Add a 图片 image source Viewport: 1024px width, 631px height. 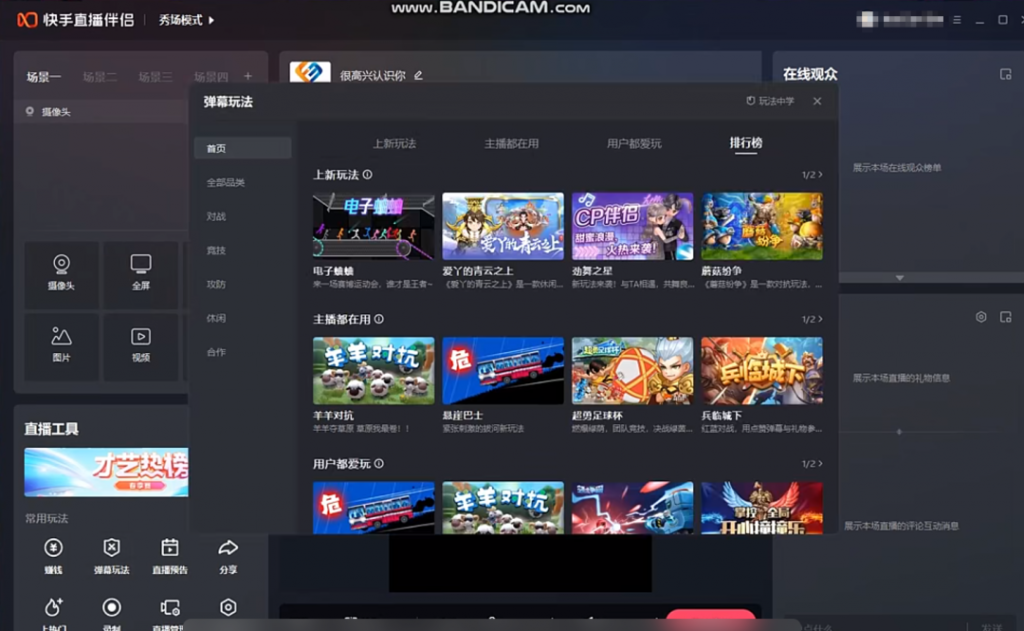(x=61, y=346)
